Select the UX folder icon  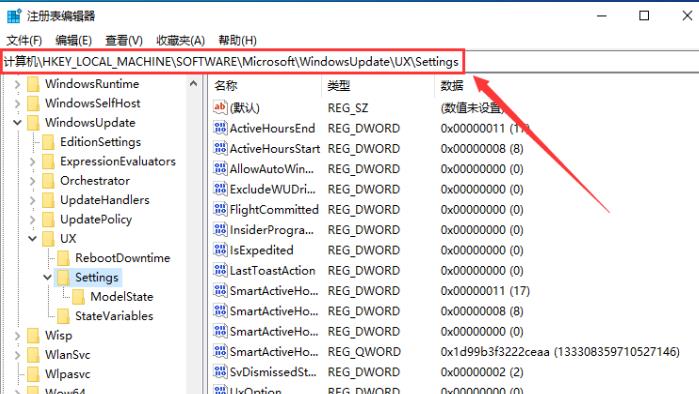(48, 238)
